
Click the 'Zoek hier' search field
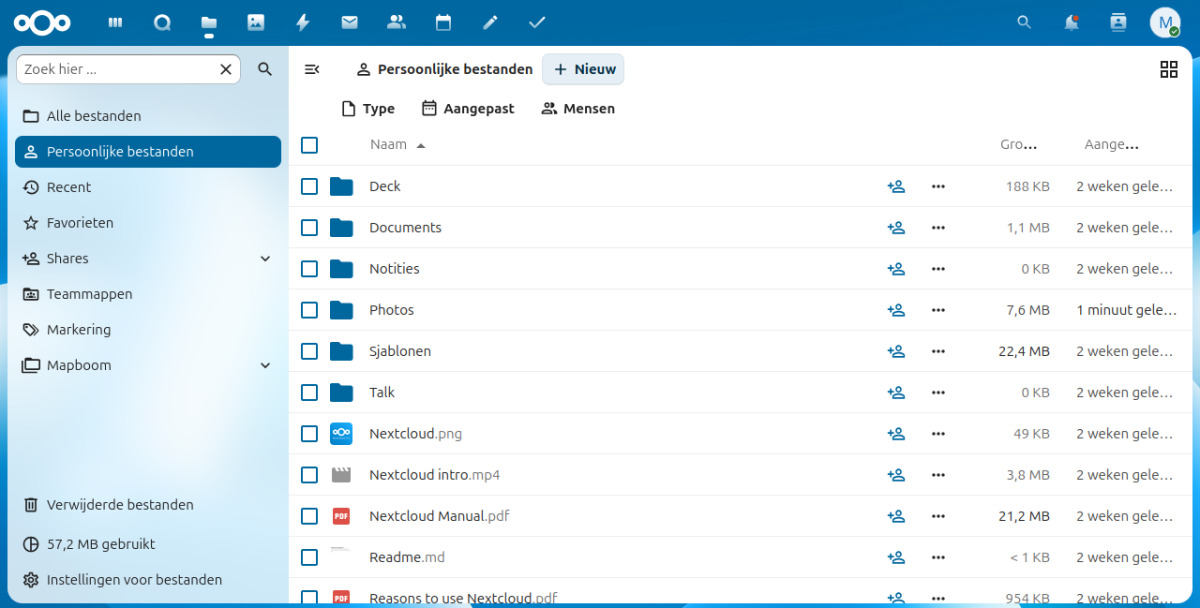click(115, 69)
